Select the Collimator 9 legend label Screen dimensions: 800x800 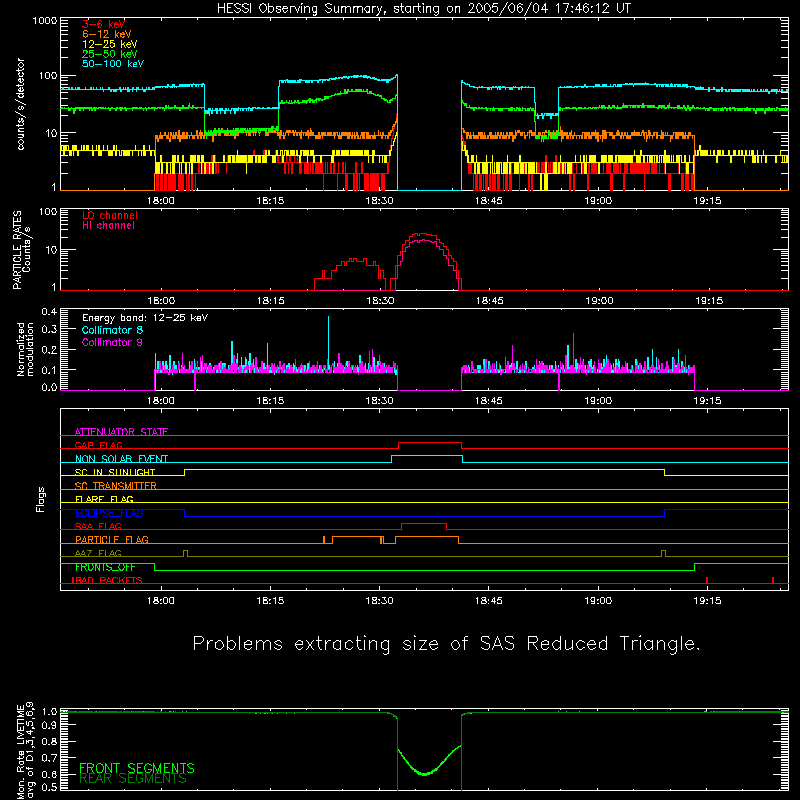(x=112, y=342)
